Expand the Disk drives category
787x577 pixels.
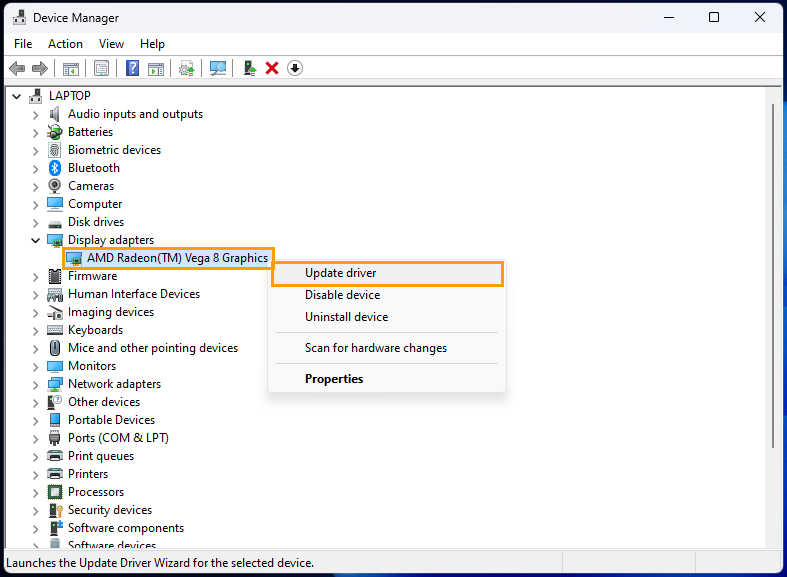point(36,223)
